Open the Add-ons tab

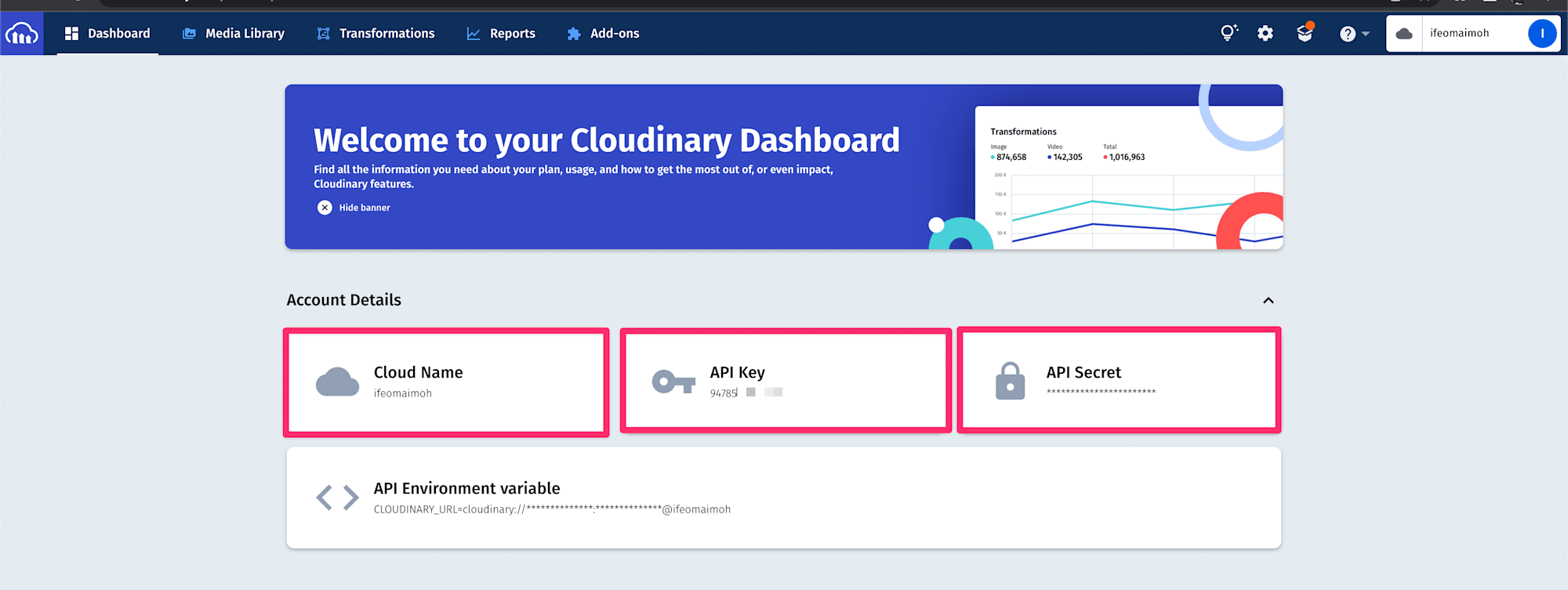click(604, 34)
